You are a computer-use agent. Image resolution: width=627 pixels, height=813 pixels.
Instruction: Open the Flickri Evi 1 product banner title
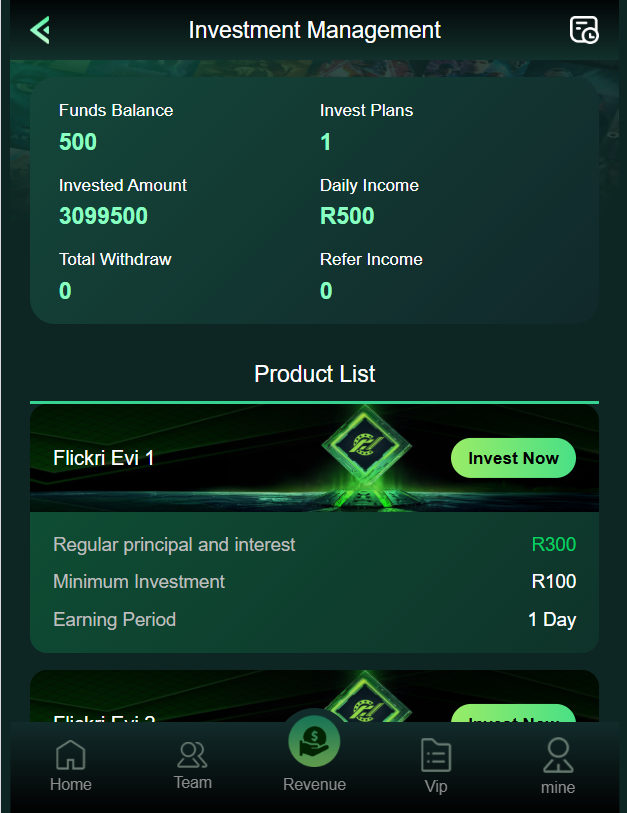[x=104, y=458]
